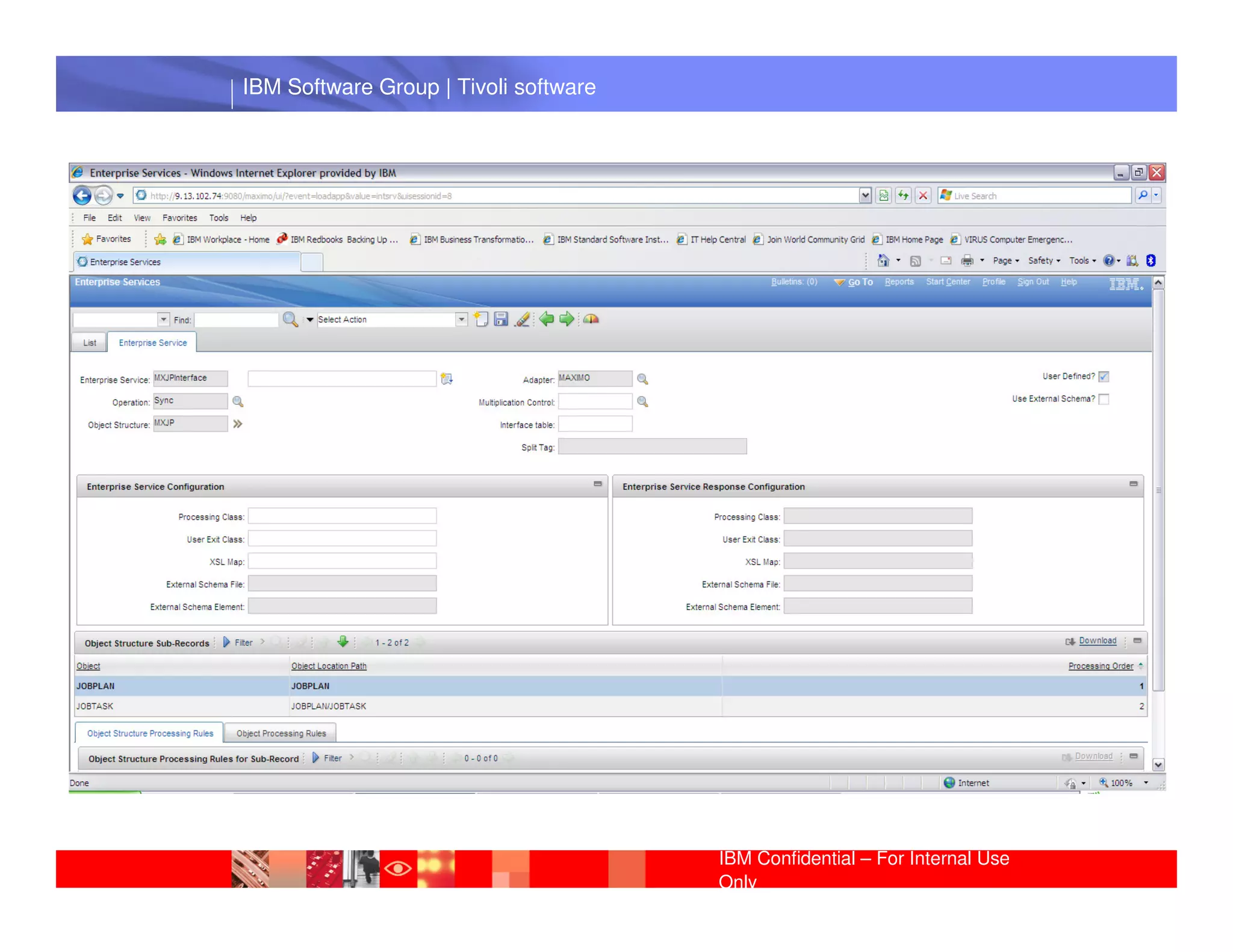The image size is (1233, 952).
Task: Toggle the Use External Schema checkbox
Action: pyautogui.click(x=1104, y=399)
